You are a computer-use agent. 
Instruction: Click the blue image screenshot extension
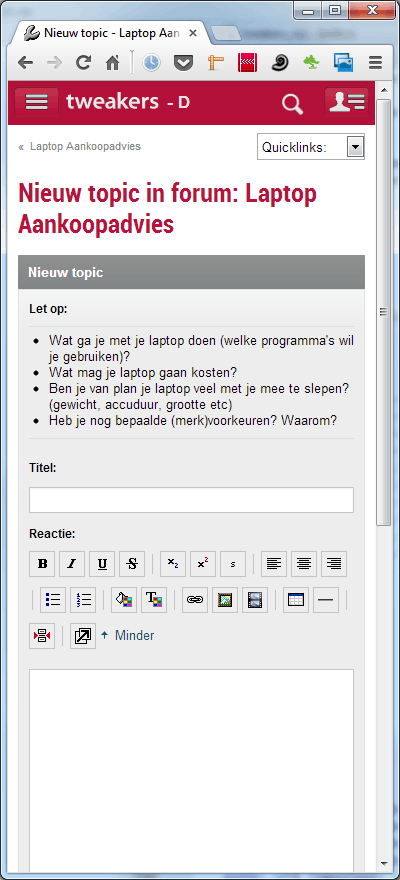click(343, 63)
